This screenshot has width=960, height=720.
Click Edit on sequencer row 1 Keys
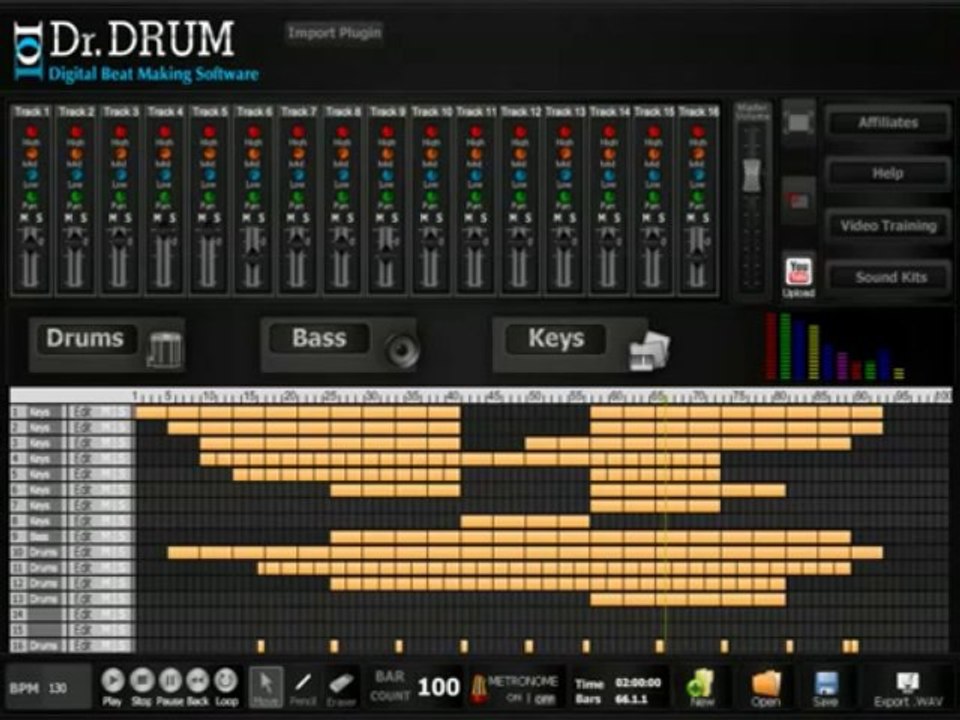pyautogui.click(x=82, y=413)
